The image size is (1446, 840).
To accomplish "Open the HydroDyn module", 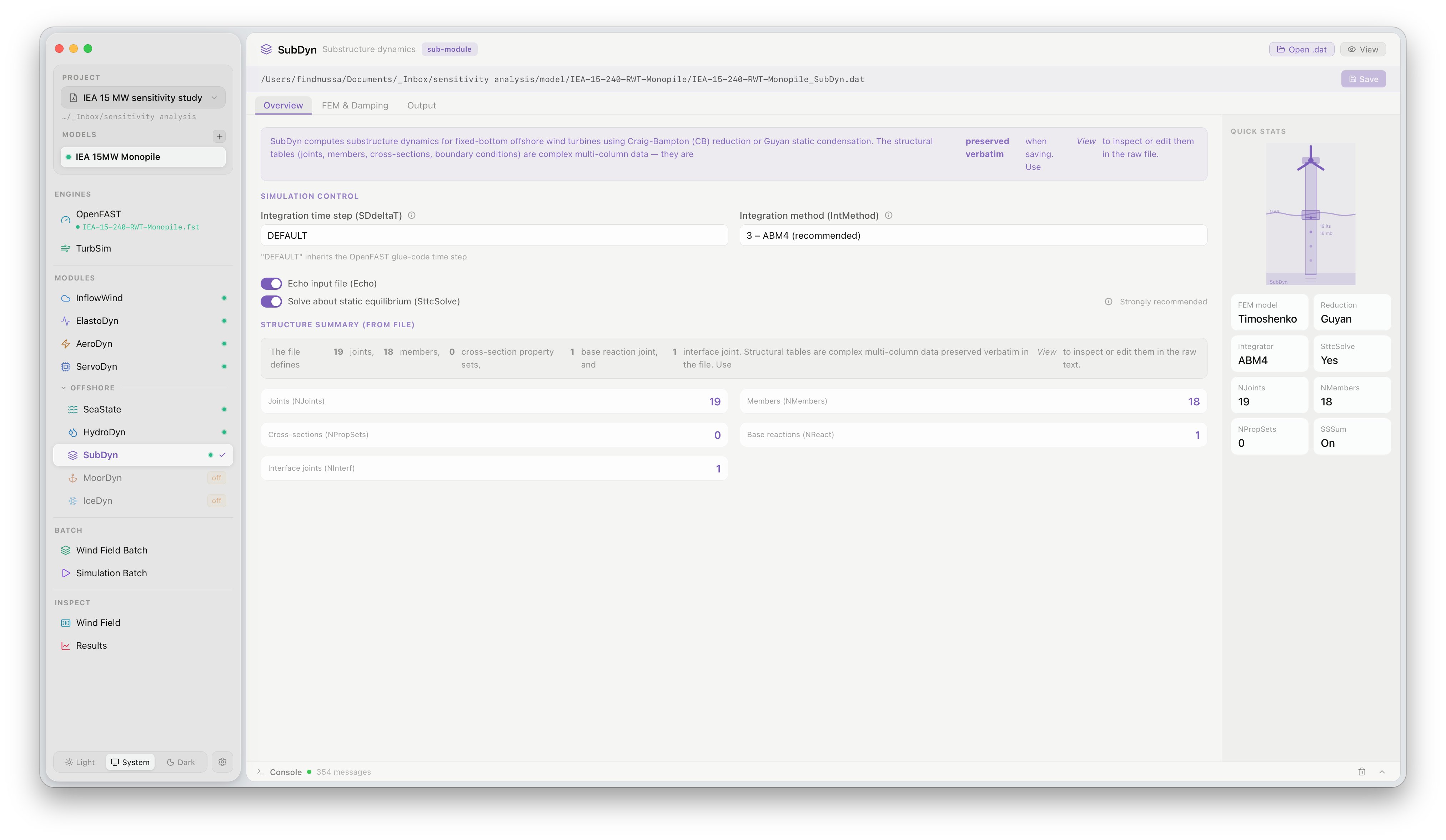I will tap(143, 432).
